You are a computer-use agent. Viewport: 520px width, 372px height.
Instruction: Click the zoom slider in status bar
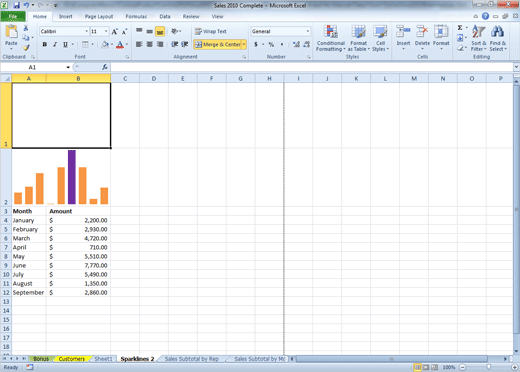488,367
